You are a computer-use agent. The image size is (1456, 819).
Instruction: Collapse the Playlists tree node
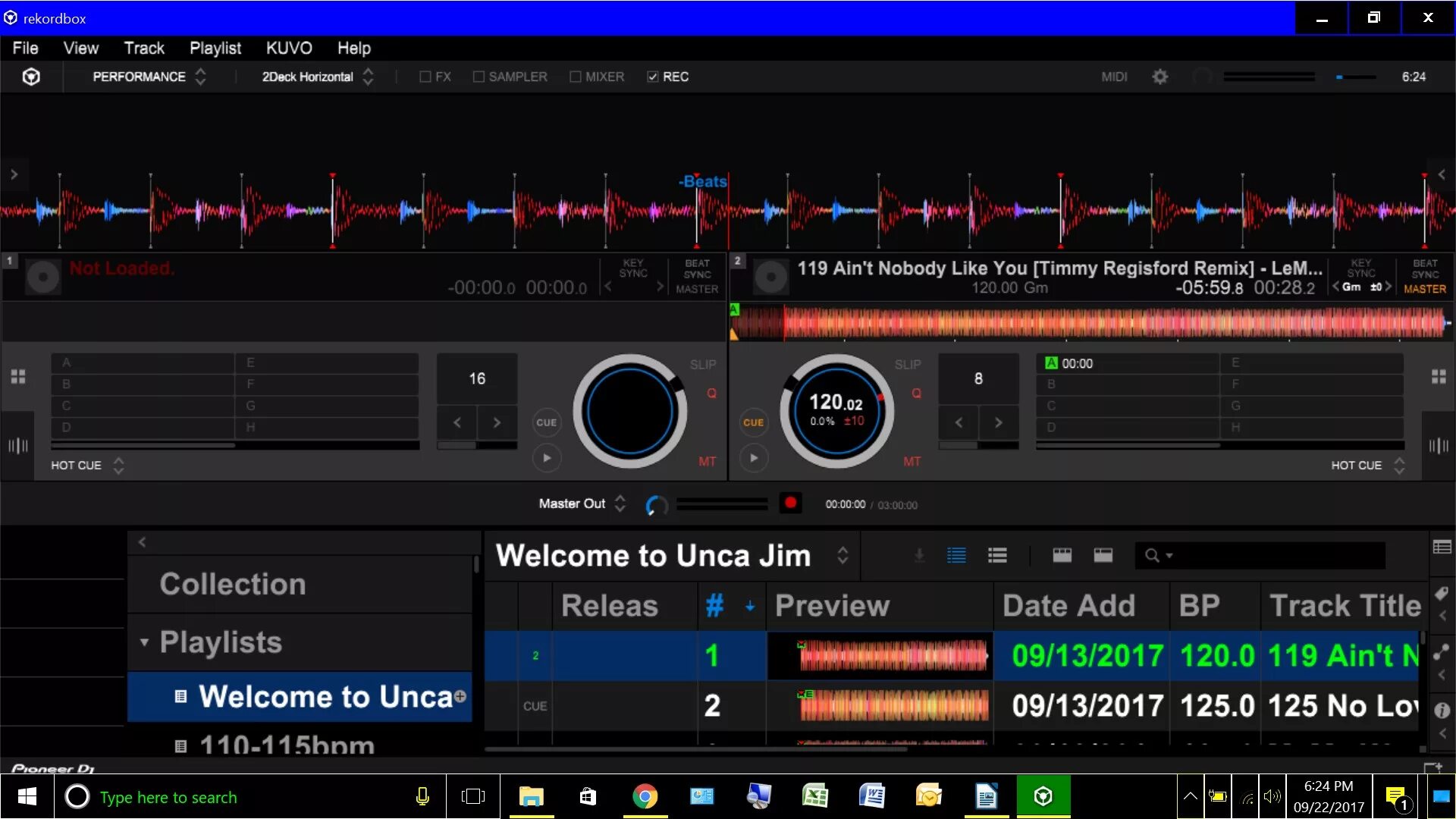144,642
